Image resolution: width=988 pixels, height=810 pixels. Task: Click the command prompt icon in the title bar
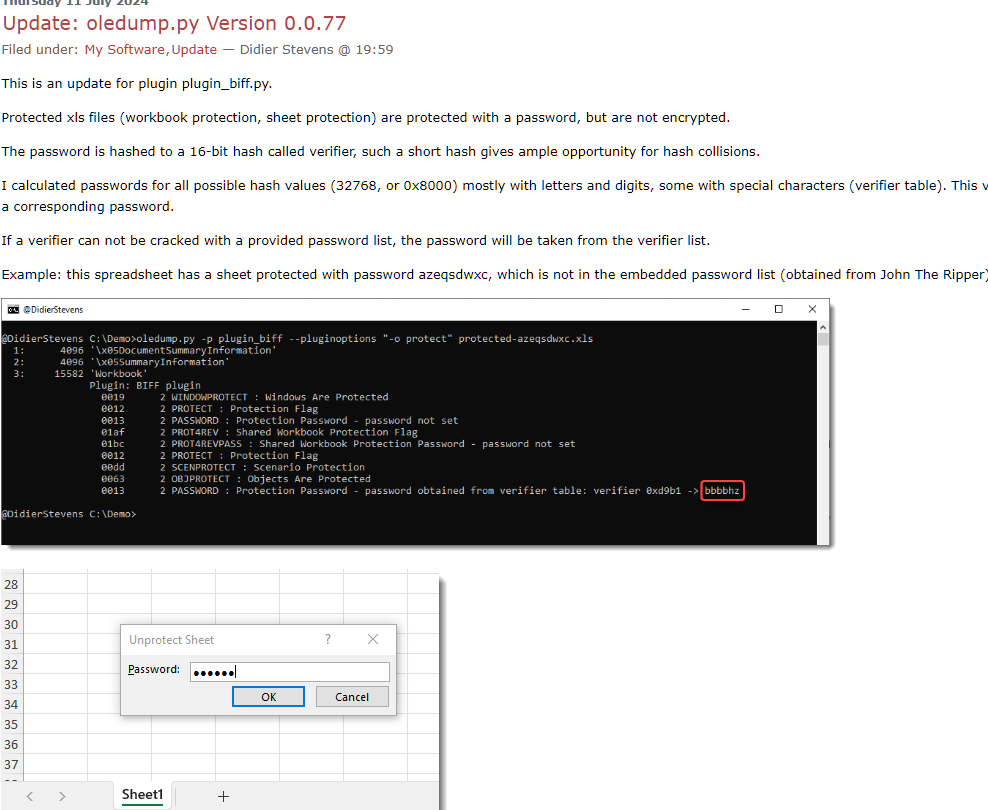13,310
